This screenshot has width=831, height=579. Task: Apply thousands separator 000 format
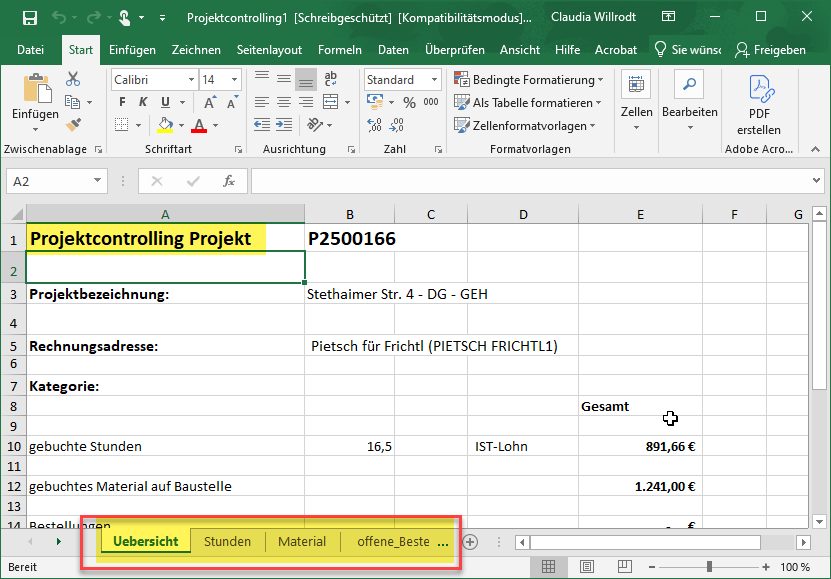pyautogui.click(x=431, y=102)
